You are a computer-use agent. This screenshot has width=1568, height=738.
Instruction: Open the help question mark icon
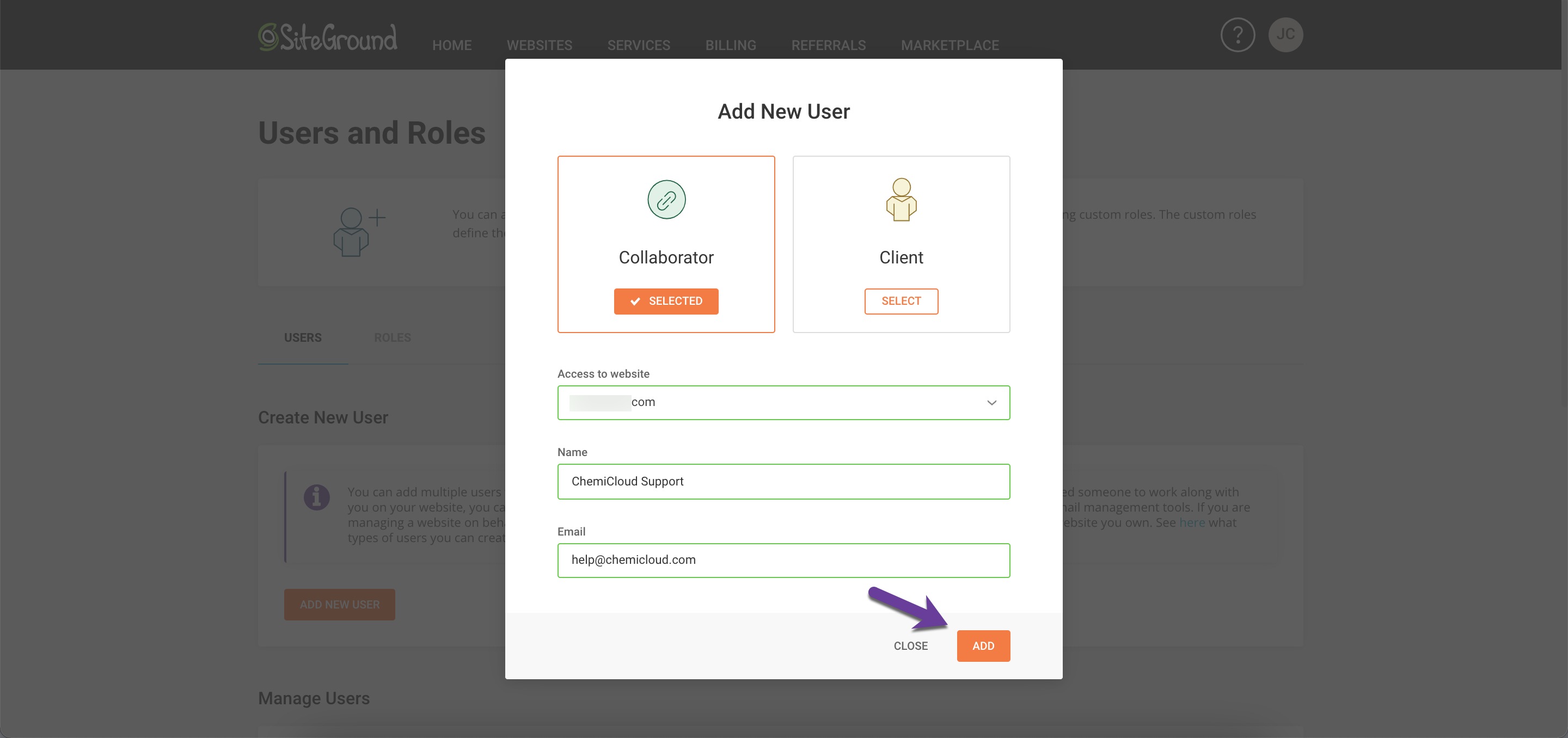coord(1237,35)
